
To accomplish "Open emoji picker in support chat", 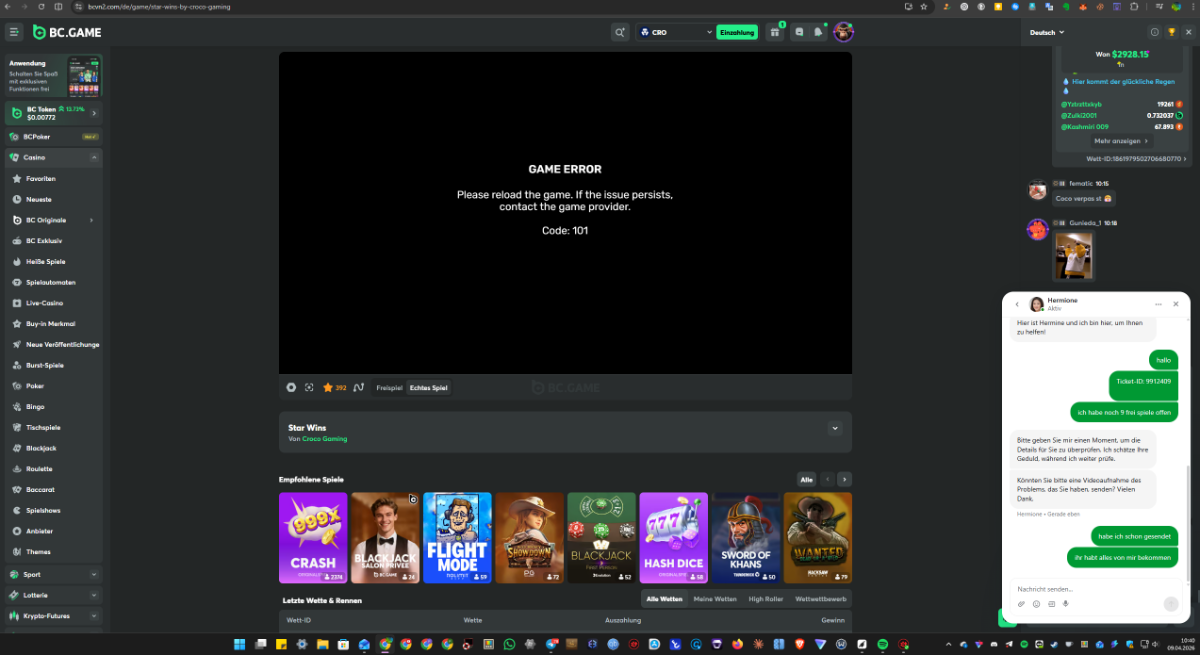I will coord(1036,604).
